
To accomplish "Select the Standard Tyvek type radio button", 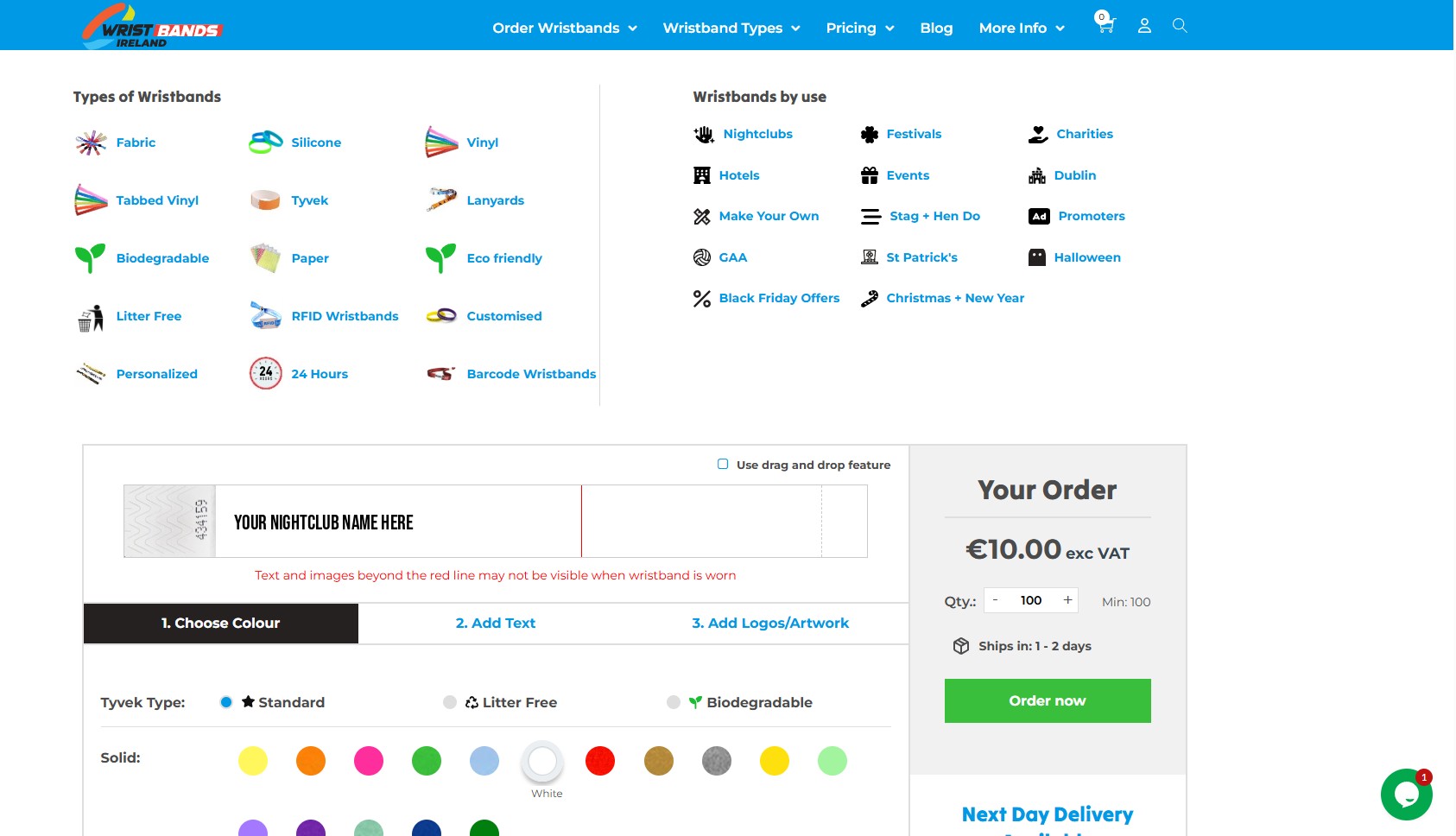I will tap(226, 702).
